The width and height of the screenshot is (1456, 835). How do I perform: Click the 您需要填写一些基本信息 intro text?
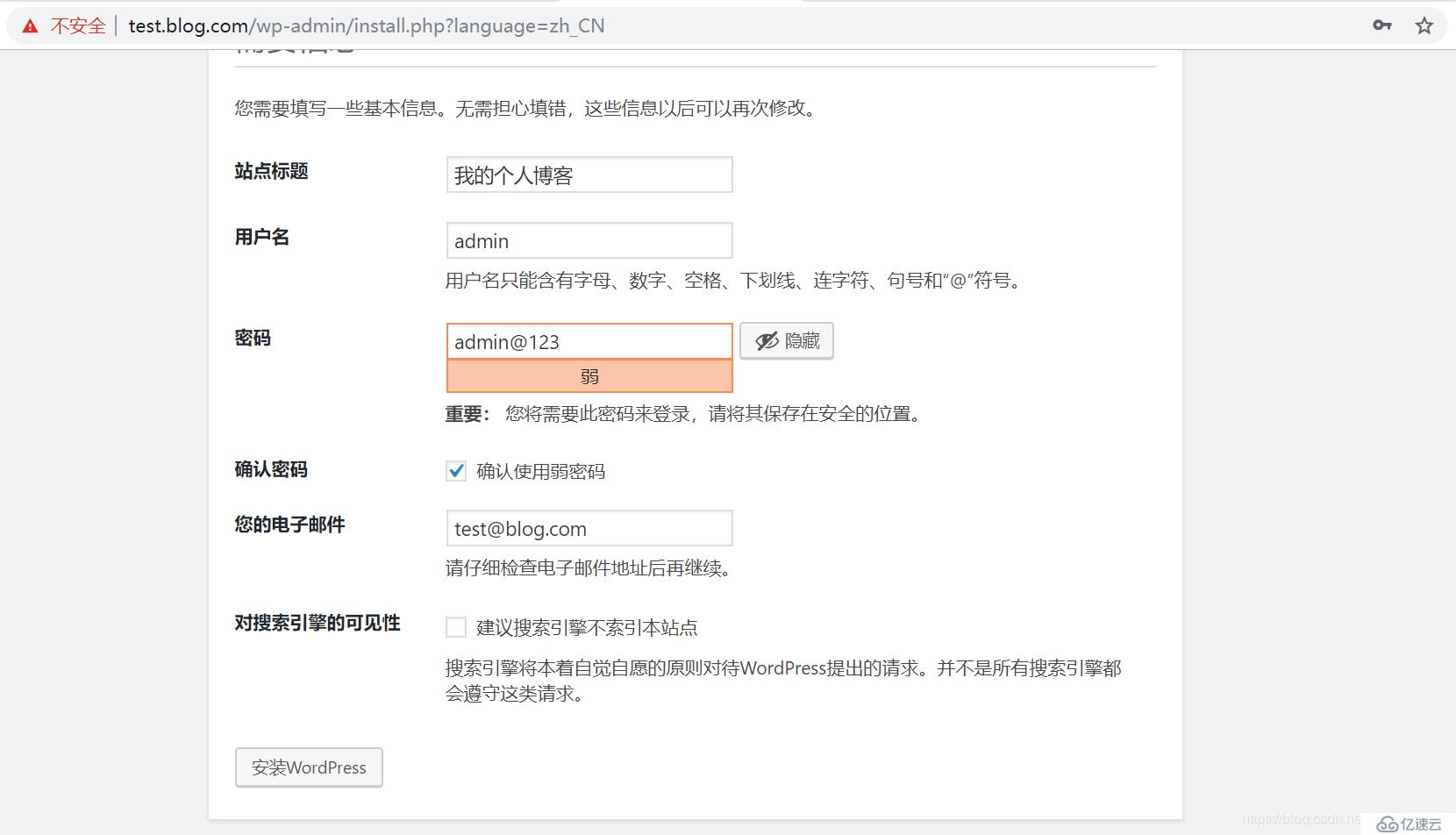[528, 109]
